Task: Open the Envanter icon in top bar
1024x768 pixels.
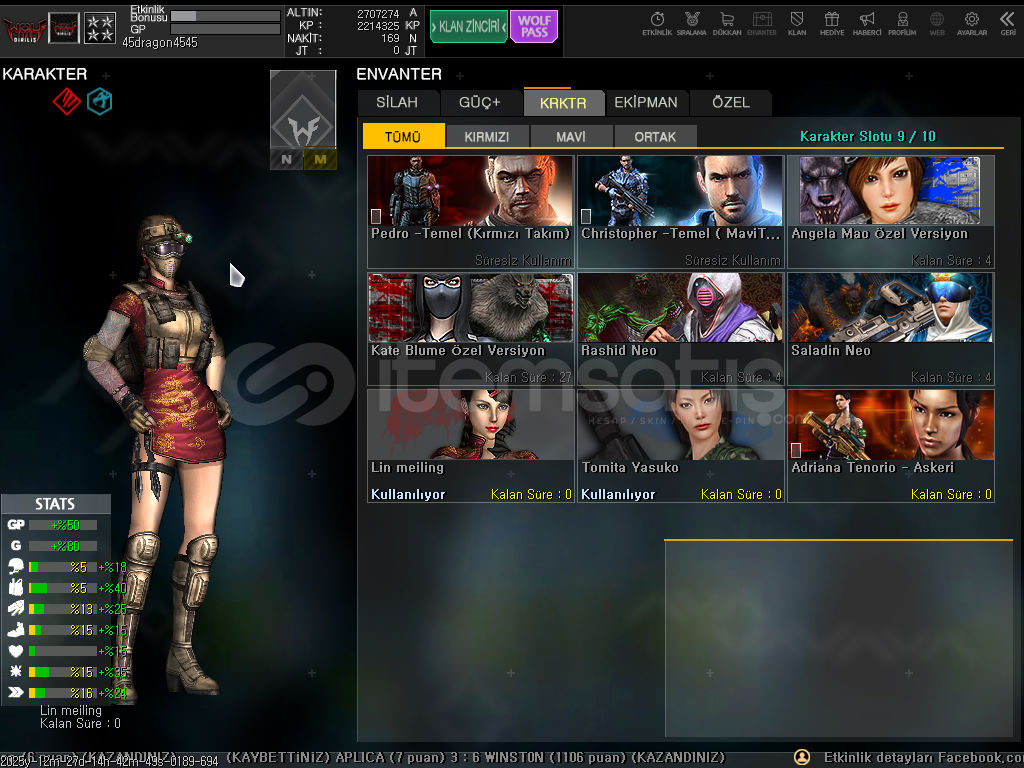Action: 761,24
